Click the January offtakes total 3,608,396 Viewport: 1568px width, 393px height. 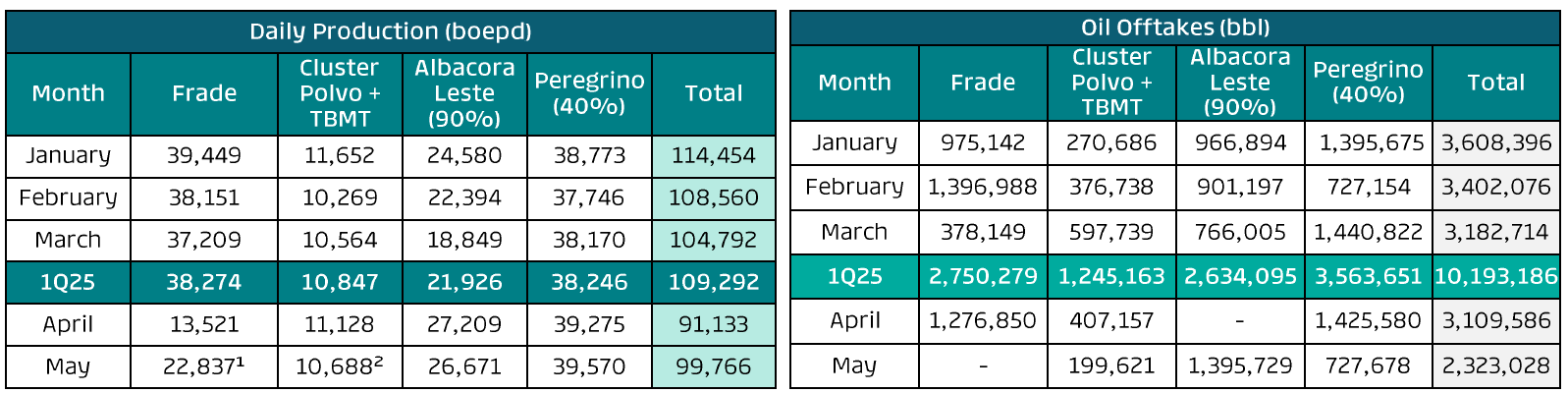(1495, 142)
